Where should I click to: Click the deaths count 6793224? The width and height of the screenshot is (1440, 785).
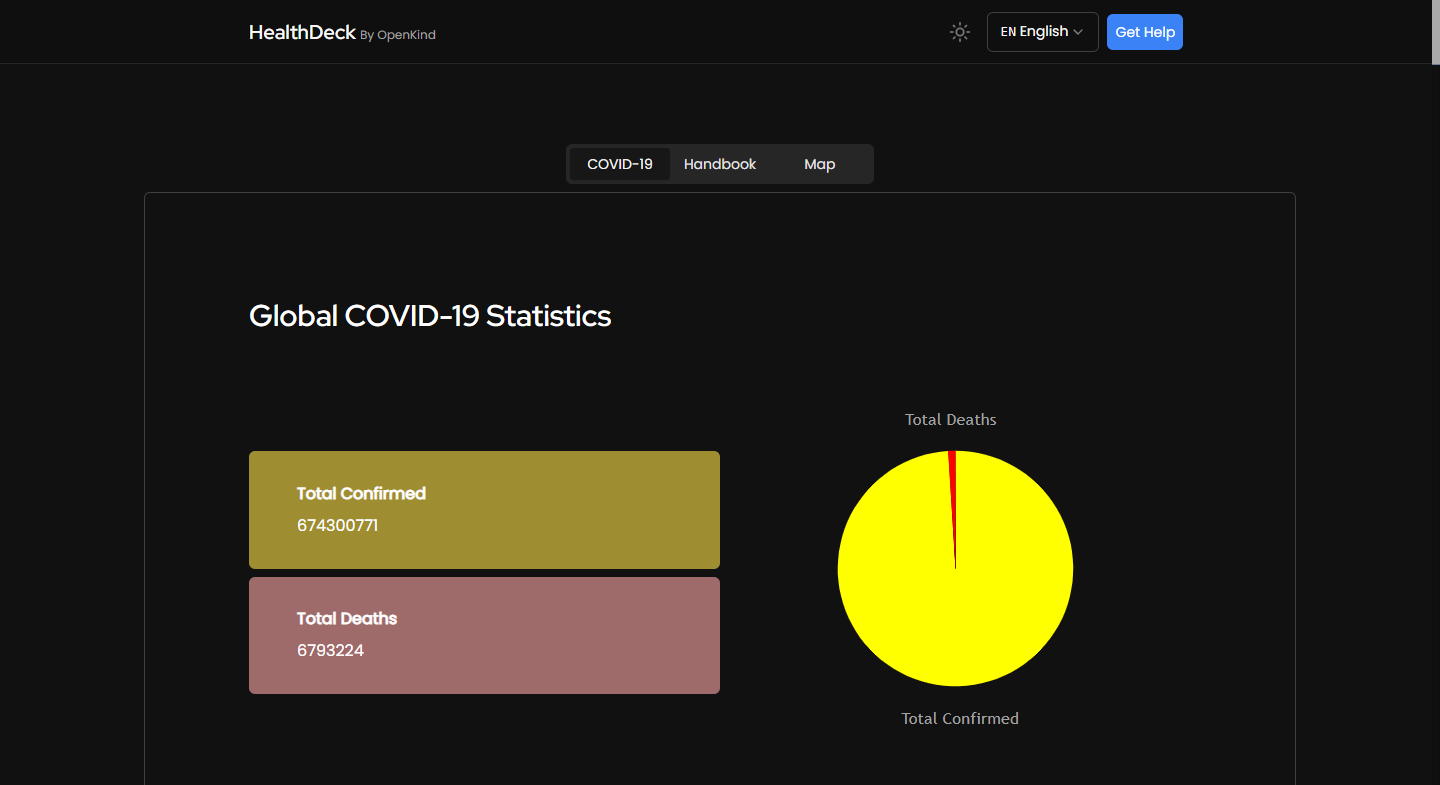331,650
